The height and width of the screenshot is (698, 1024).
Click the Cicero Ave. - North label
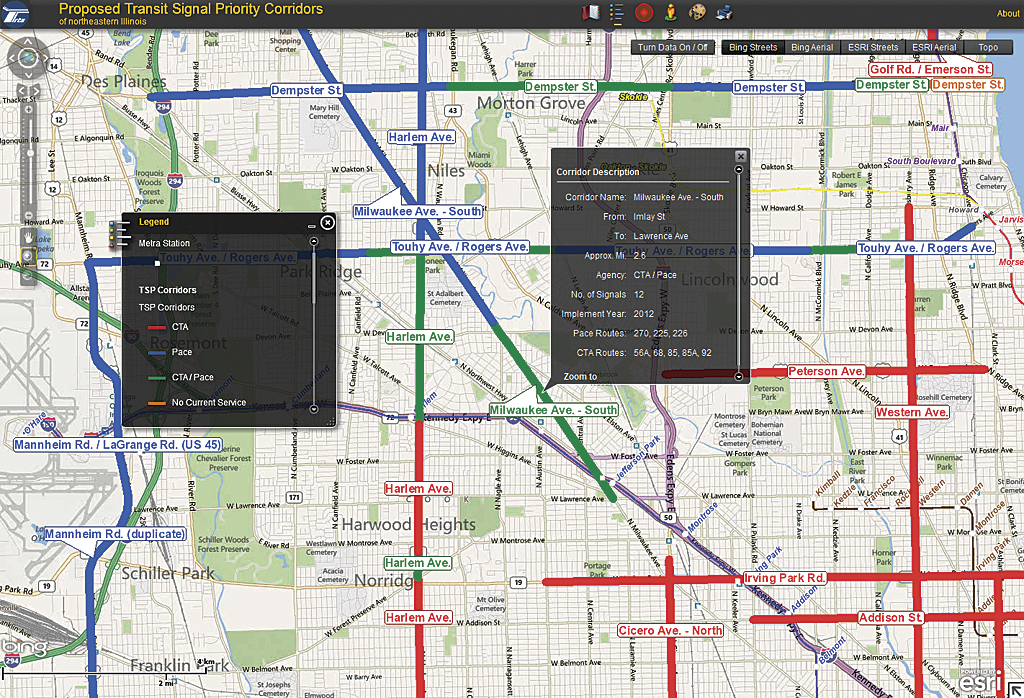coord(670,630)
